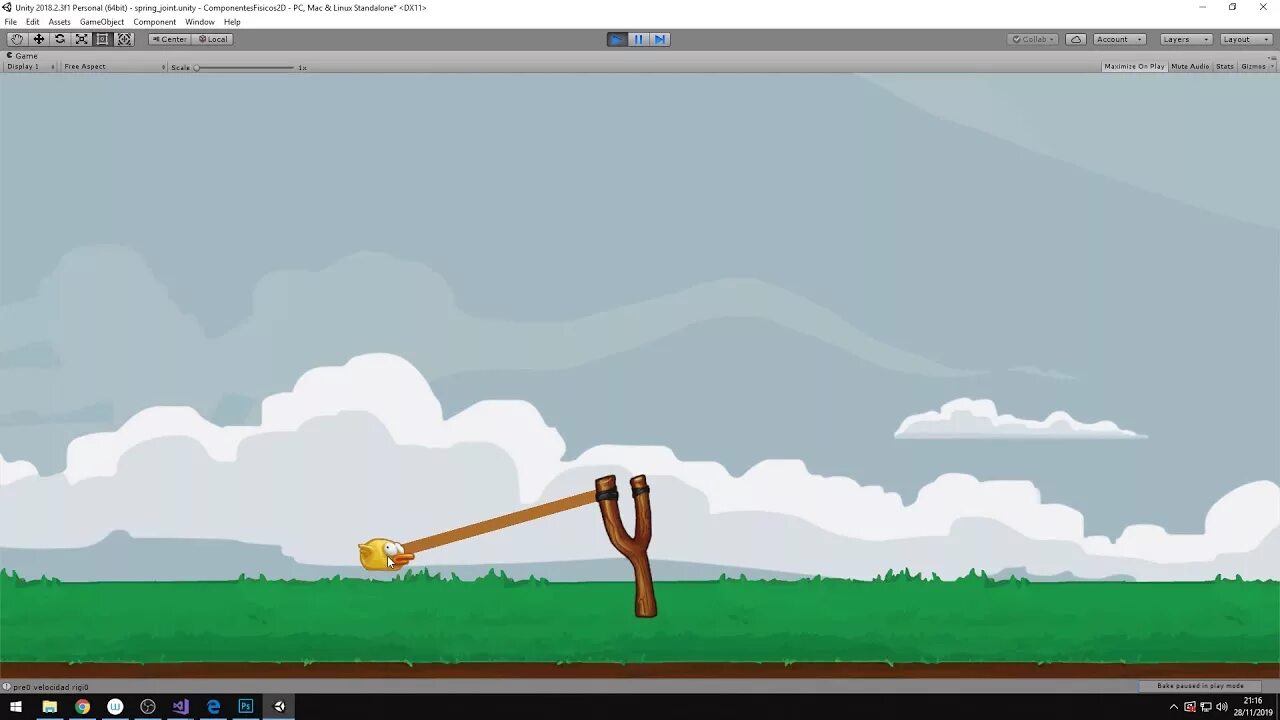The height and width of the screenshot is (720, 1280).
Task: Click the yellow bird sprite
Action: 384,554
